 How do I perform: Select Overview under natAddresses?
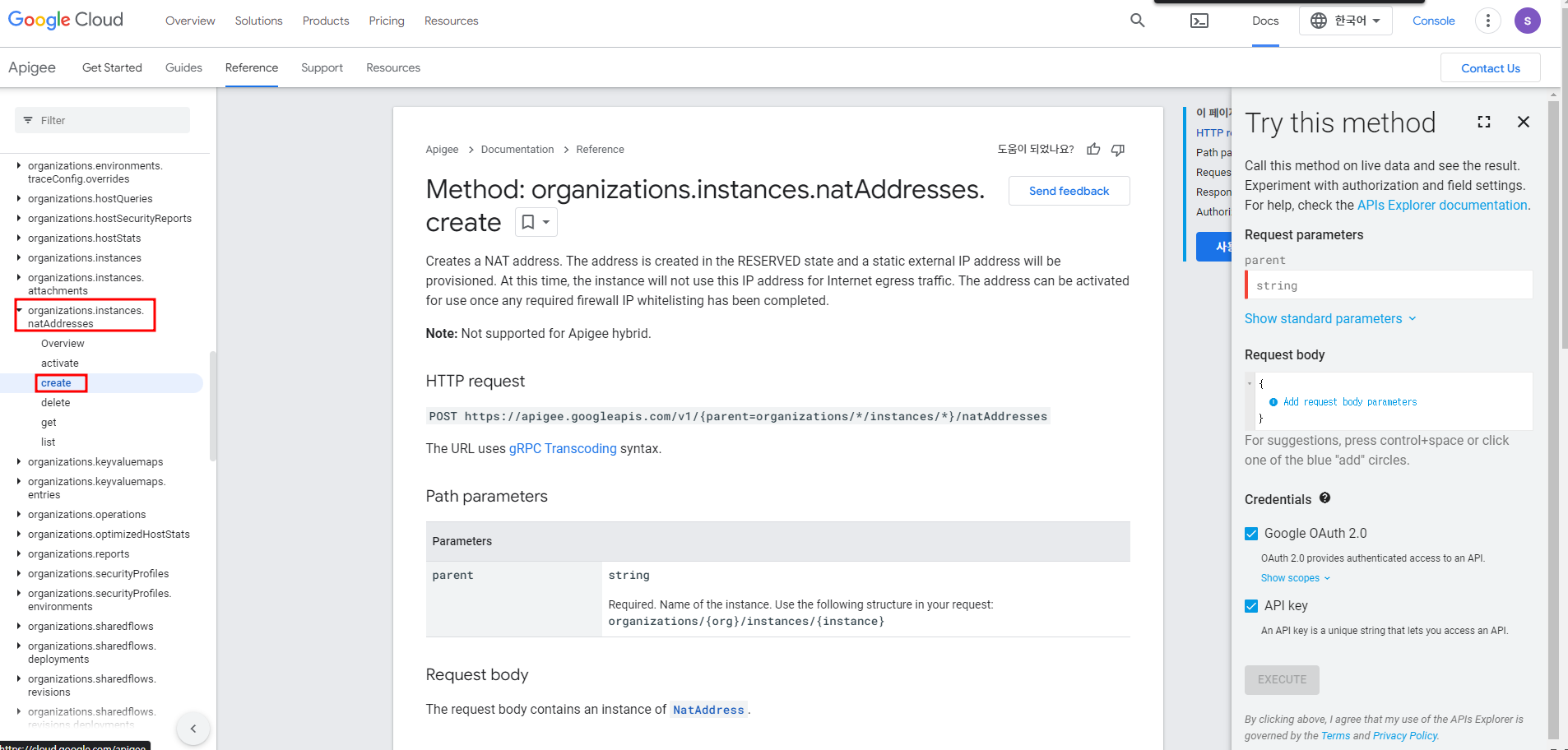[63, 344]
